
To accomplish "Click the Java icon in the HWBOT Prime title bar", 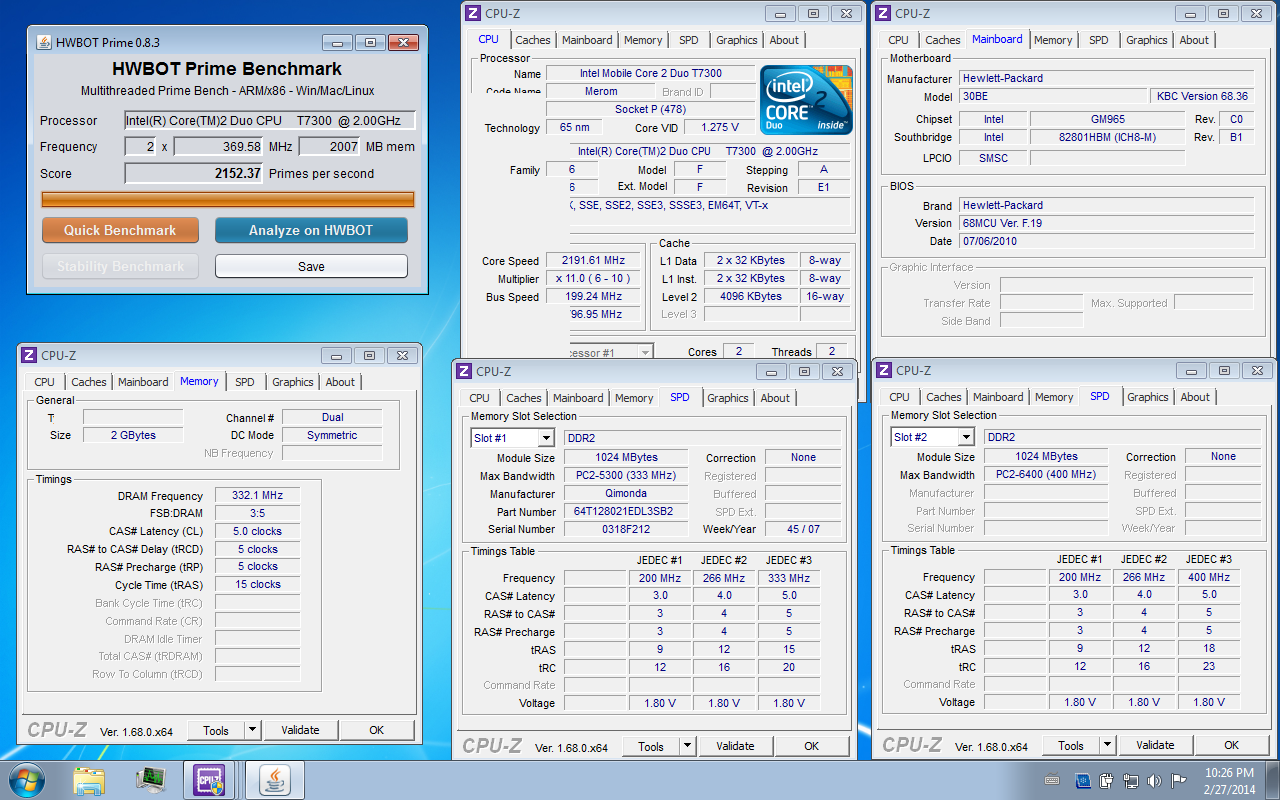I will [44, 42].
